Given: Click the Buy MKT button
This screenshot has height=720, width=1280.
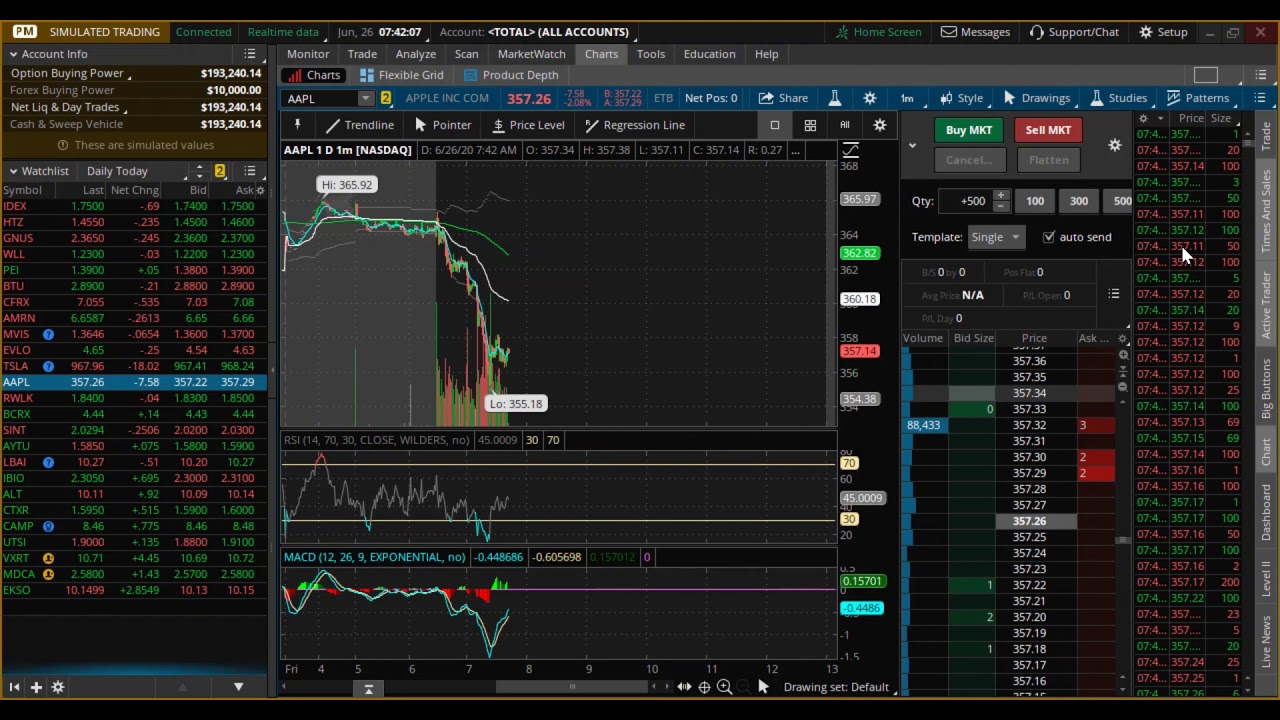Looking at the screenshot, I should click(969, 130).
